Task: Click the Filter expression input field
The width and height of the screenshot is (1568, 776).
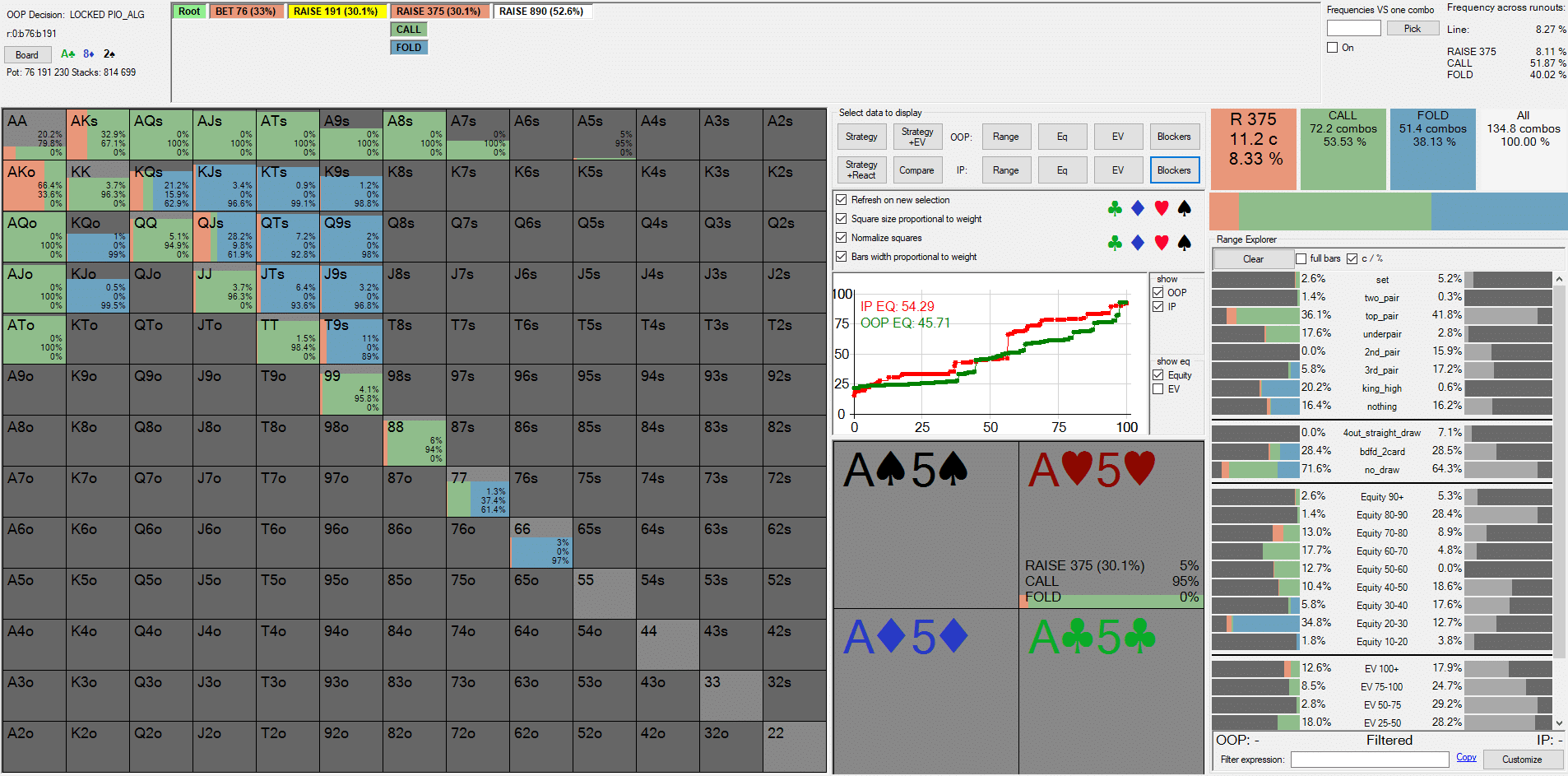Action: point(1369,760)
